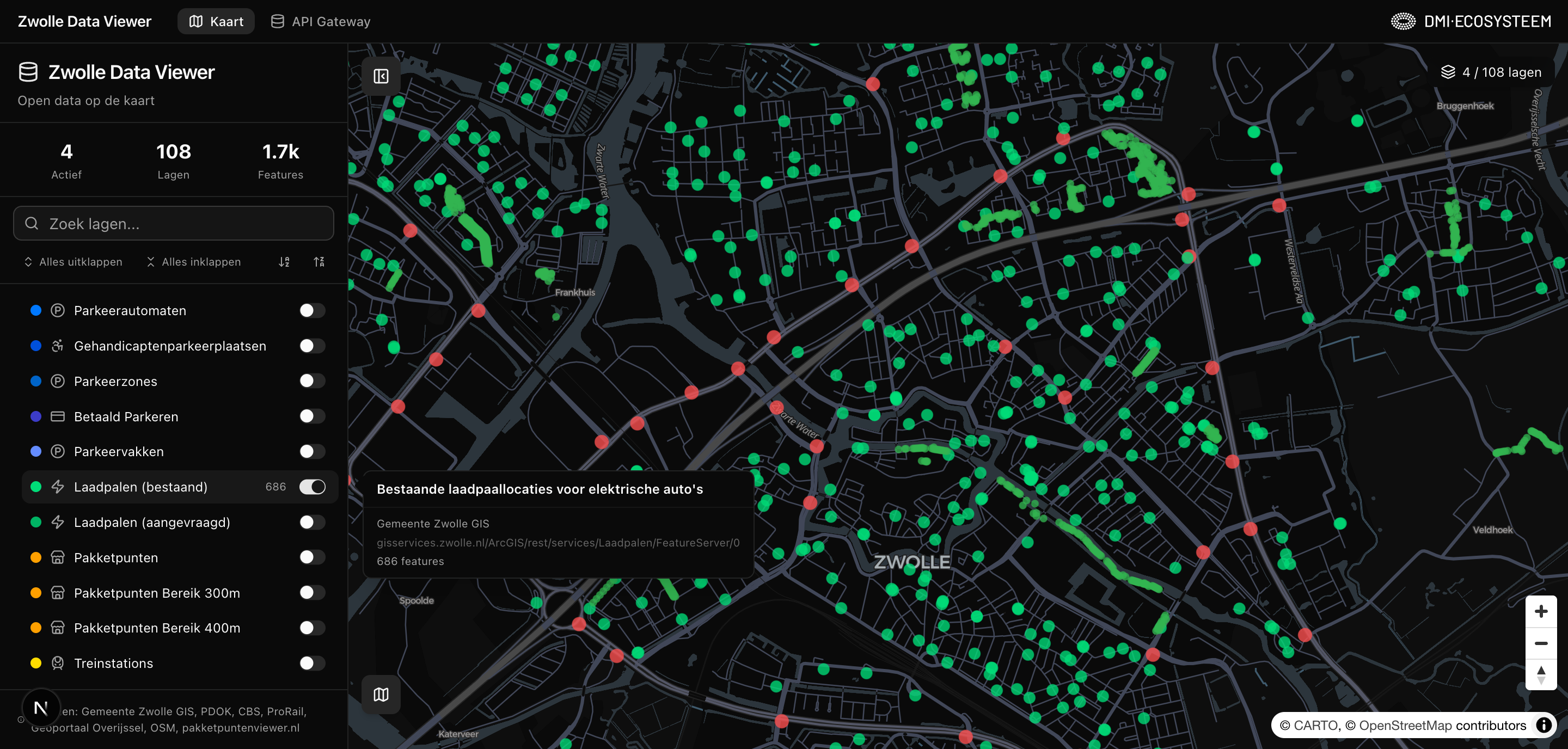Expand all layers with Alles uitklappen
The height and width of the screenshot is (749, 1568).
tap(72, 262)
